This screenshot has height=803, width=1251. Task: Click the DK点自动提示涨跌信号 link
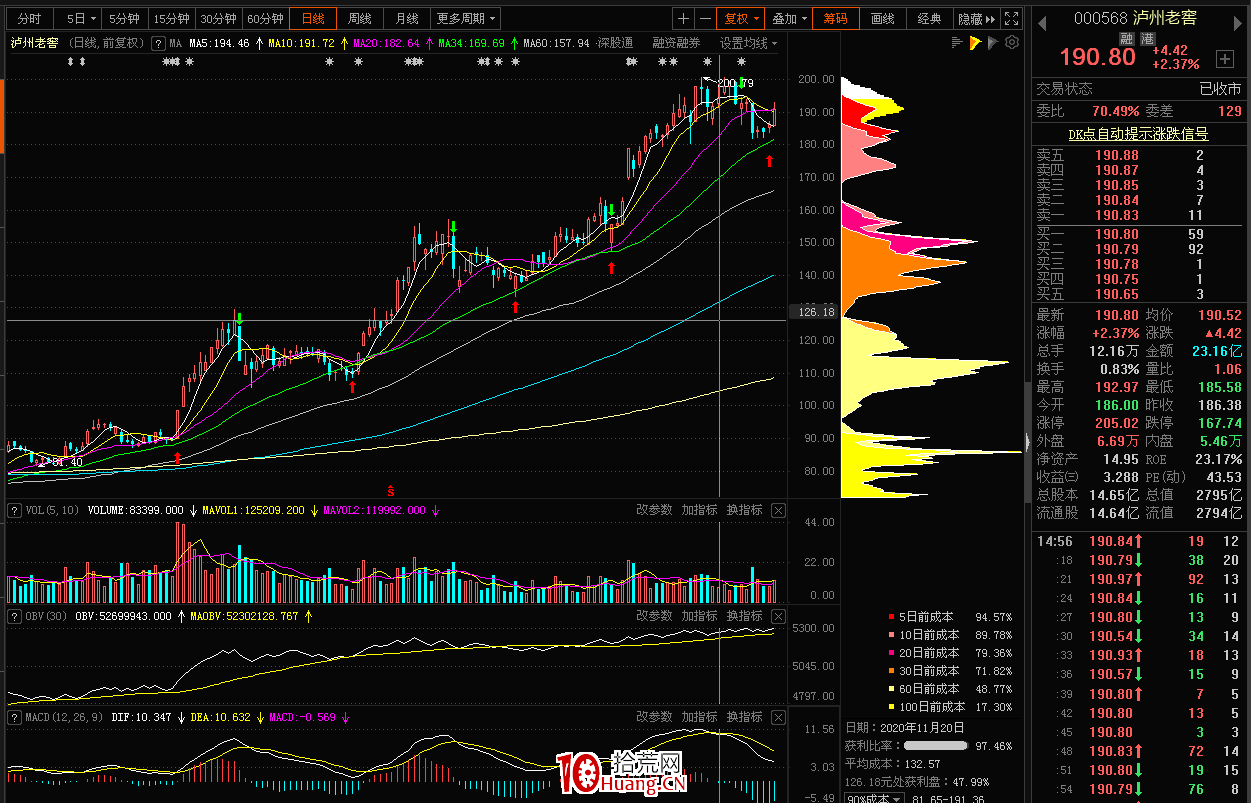[1138, 134]
